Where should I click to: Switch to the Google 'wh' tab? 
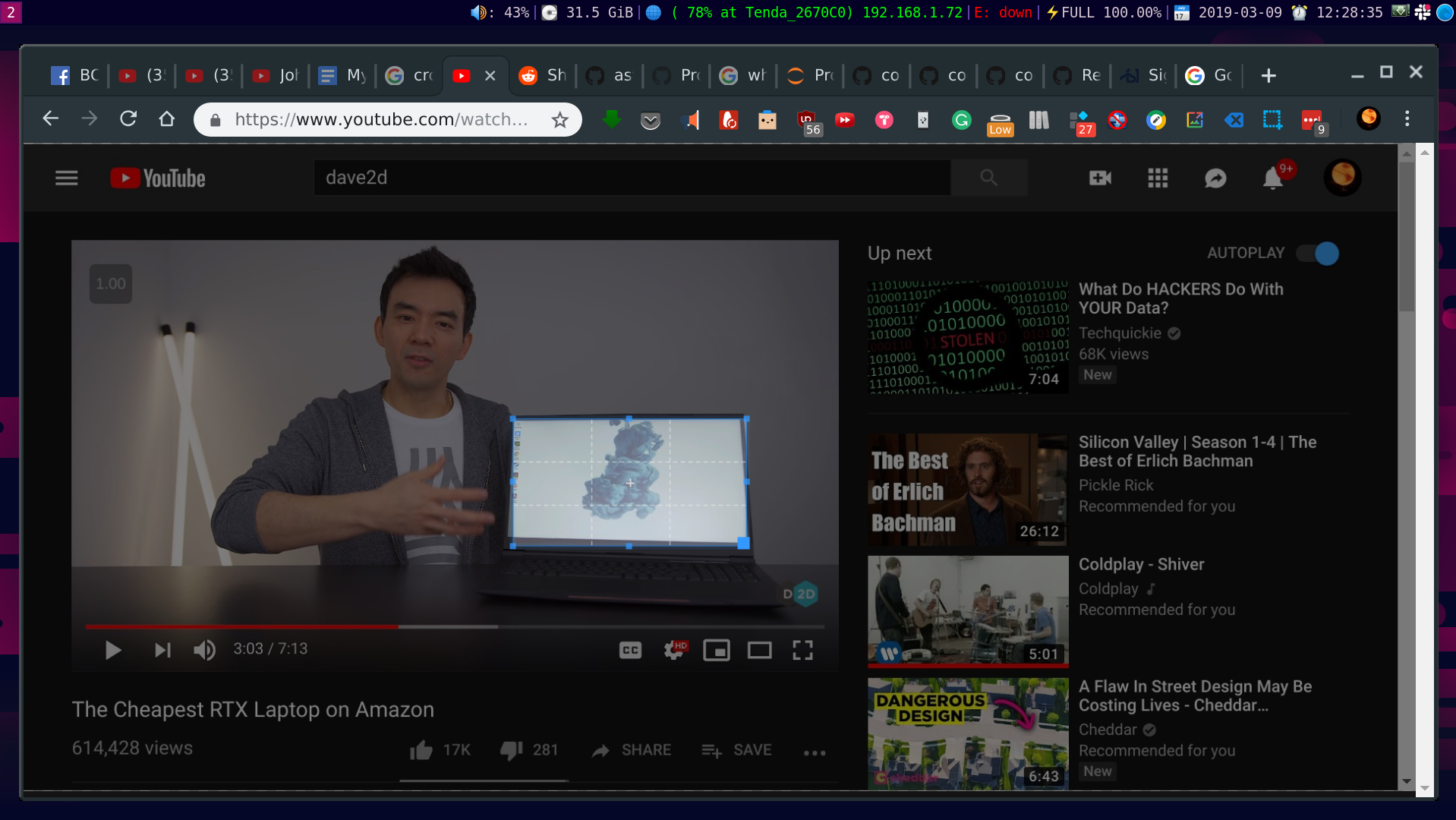click(742, 75)
